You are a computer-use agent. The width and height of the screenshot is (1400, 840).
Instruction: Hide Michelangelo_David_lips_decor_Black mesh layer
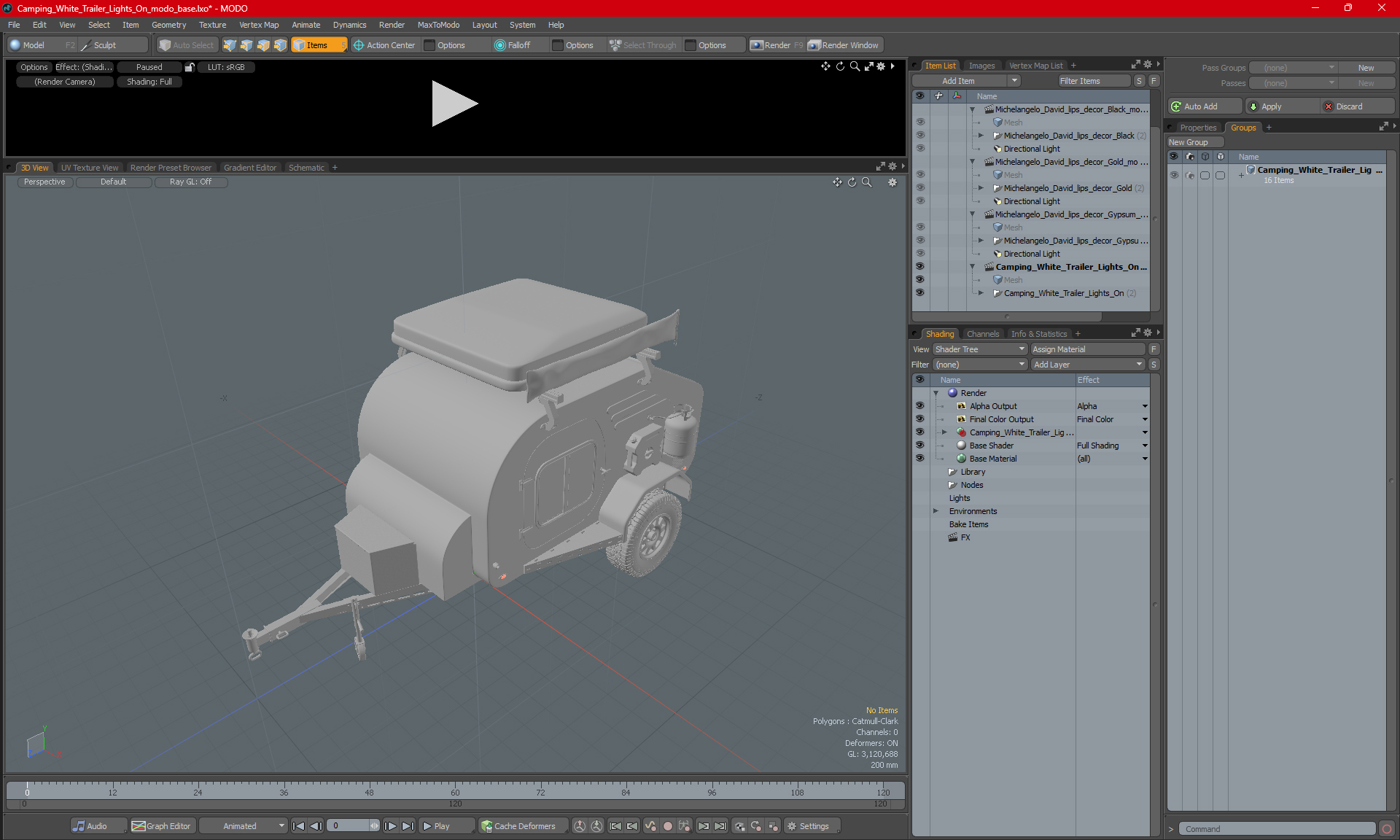[x=920, y=122]
